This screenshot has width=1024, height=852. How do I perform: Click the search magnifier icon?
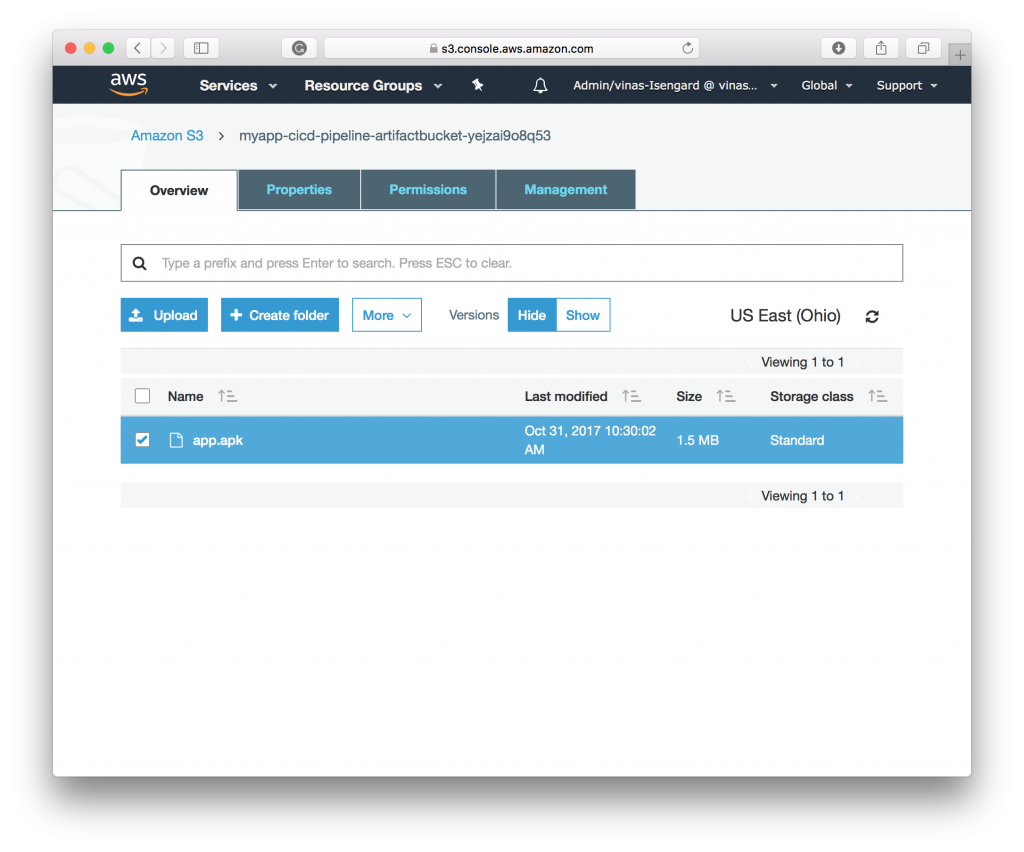pyautogui.click(x=140, y=263)
